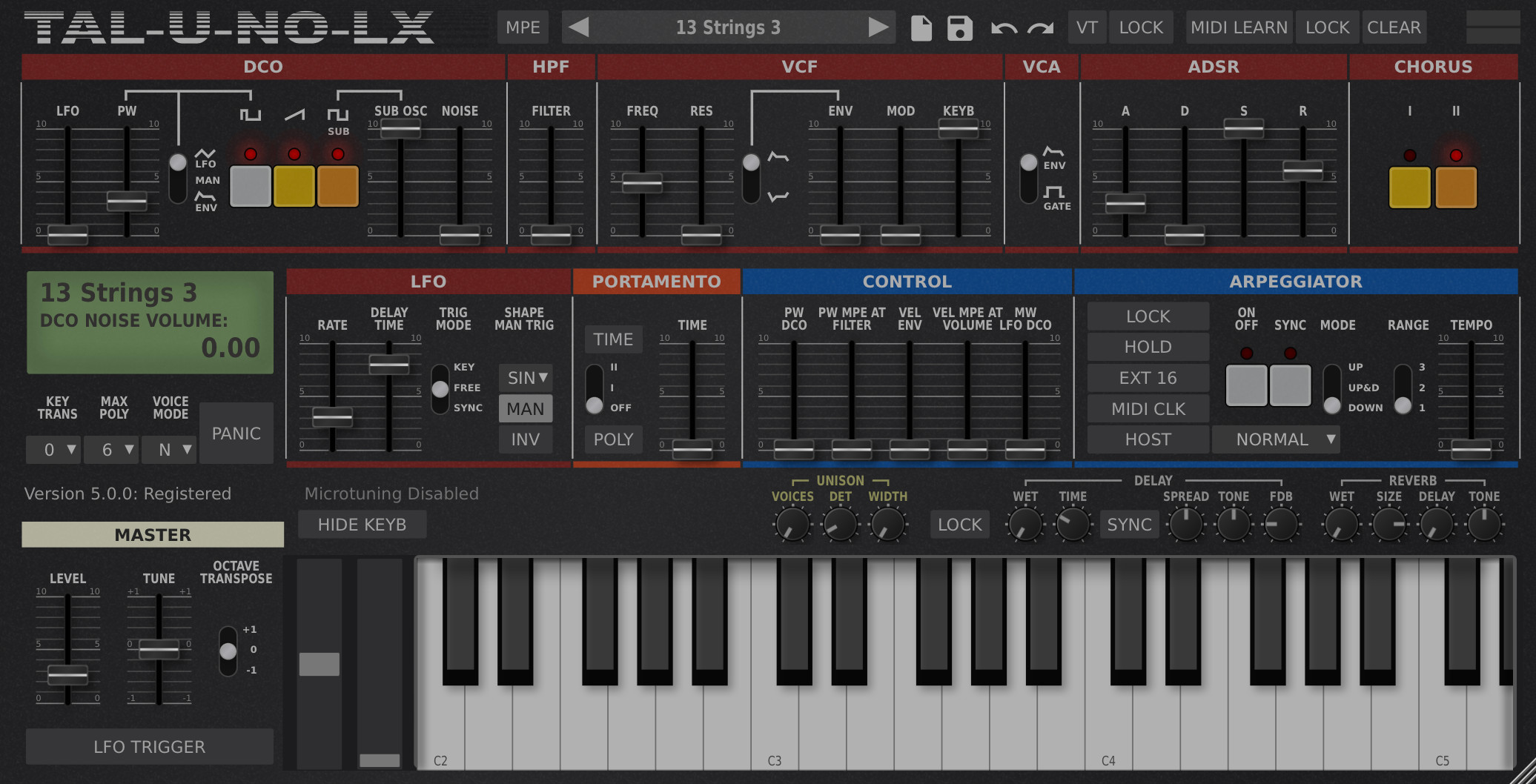Enable LFO MAN trigger button
The height and width of the screenshot is (784, 1536).
click(526, 409)
